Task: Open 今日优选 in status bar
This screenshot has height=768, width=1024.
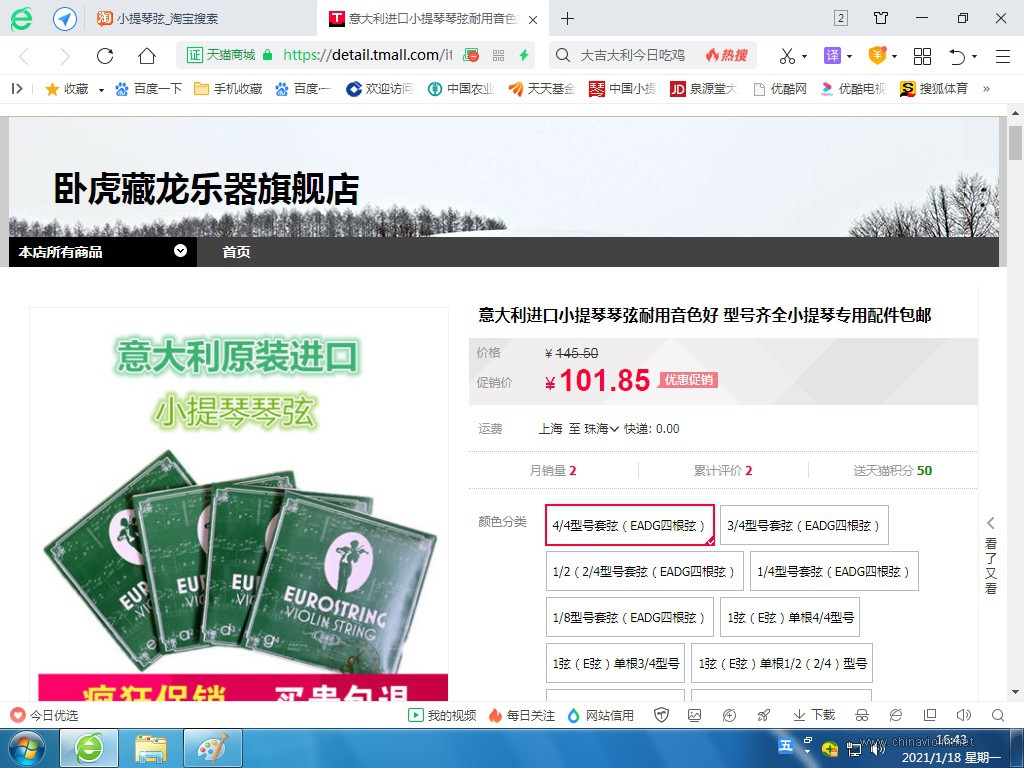Action: [44, 715]
